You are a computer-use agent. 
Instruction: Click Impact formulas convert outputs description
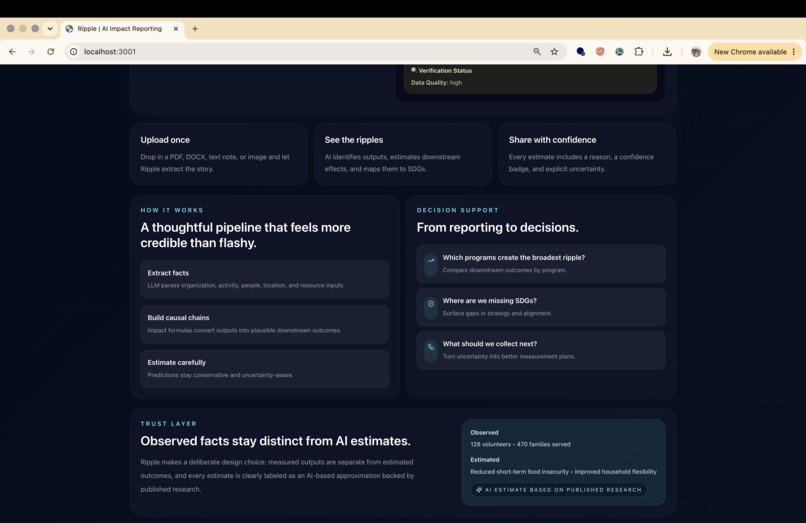tap(244, 330)
